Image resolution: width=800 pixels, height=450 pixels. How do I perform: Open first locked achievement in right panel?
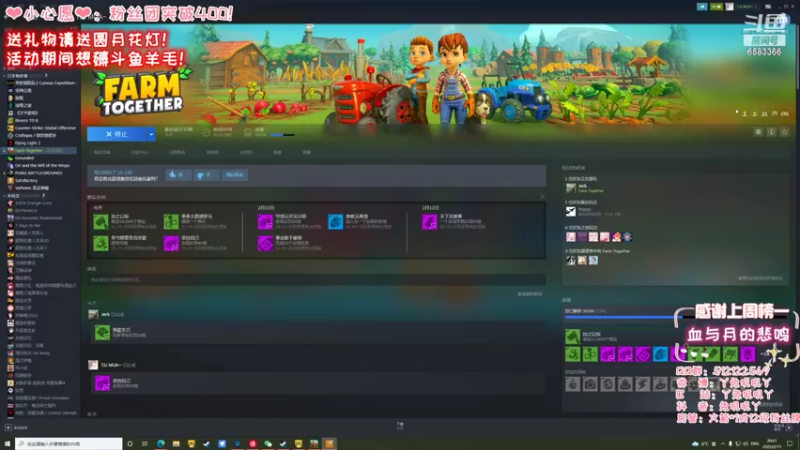pos(572,384)
